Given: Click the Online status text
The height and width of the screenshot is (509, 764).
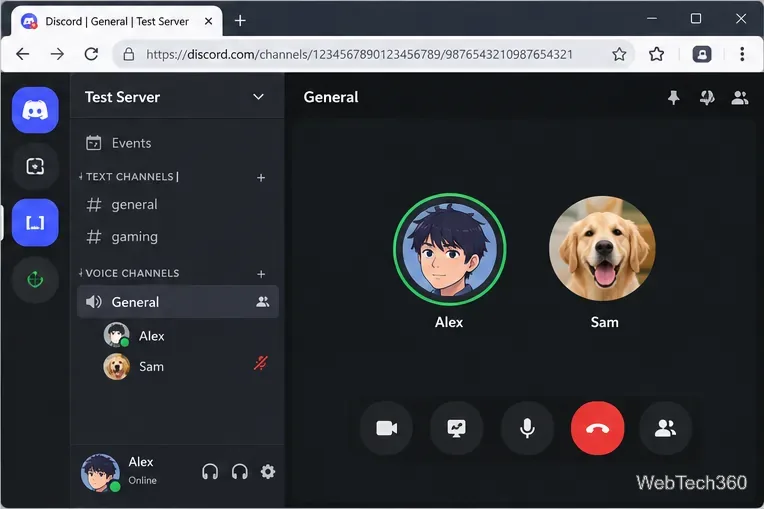Looking at the screenshot, I should (x=142, y=480).
